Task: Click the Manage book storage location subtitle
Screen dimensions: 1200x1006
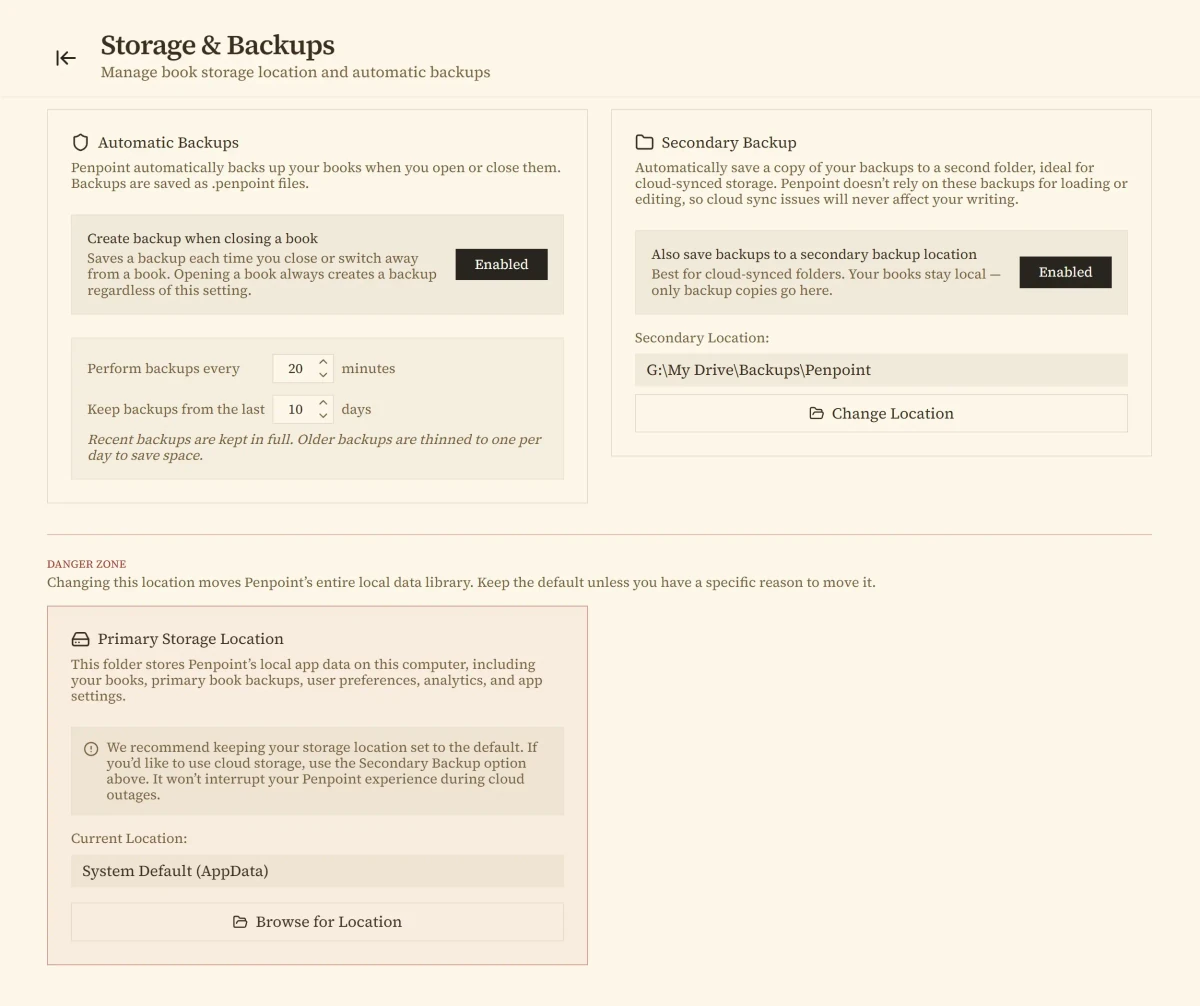Action: coord(296,72)
